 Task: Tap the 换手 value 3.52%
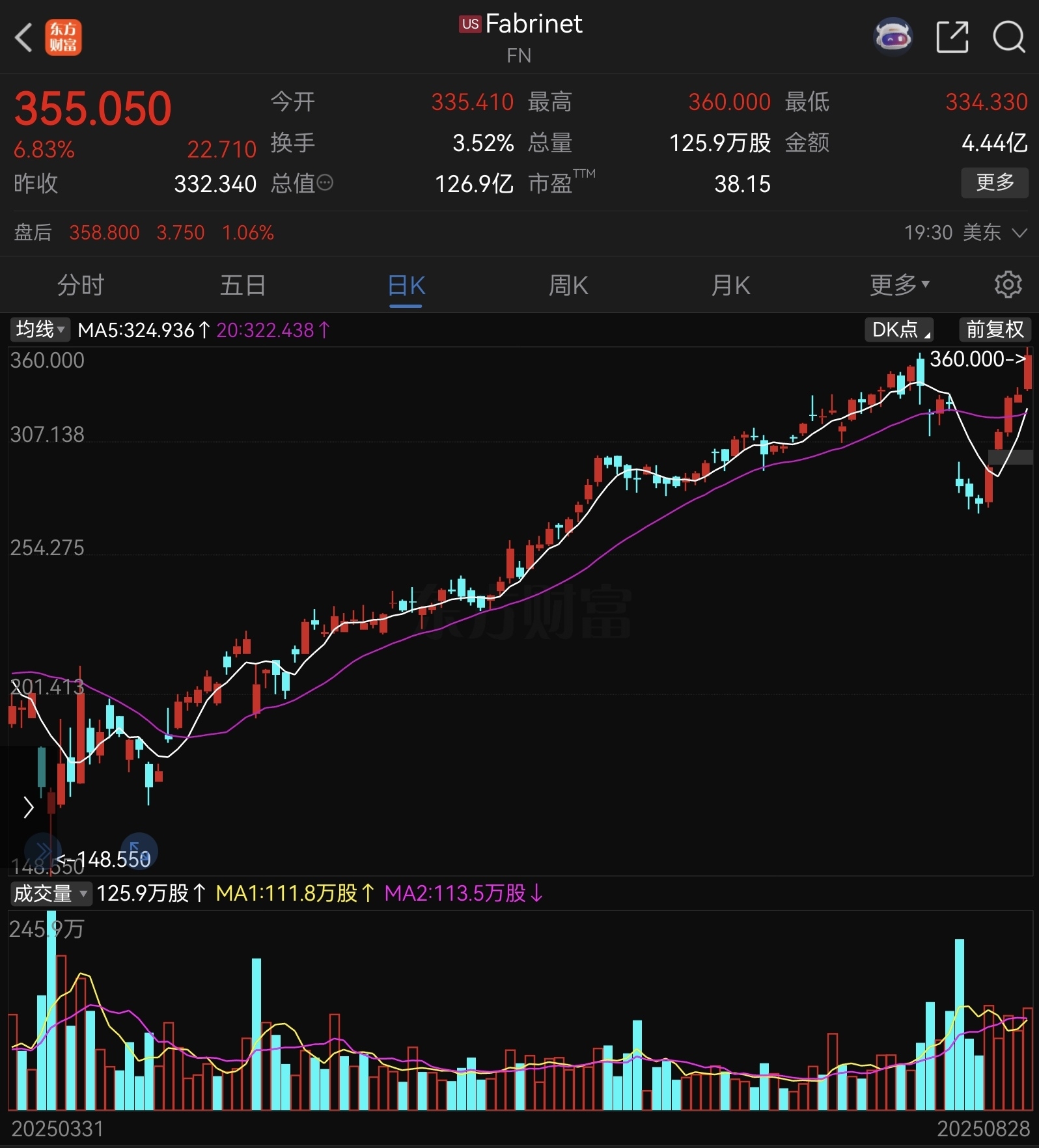(483, 143)
